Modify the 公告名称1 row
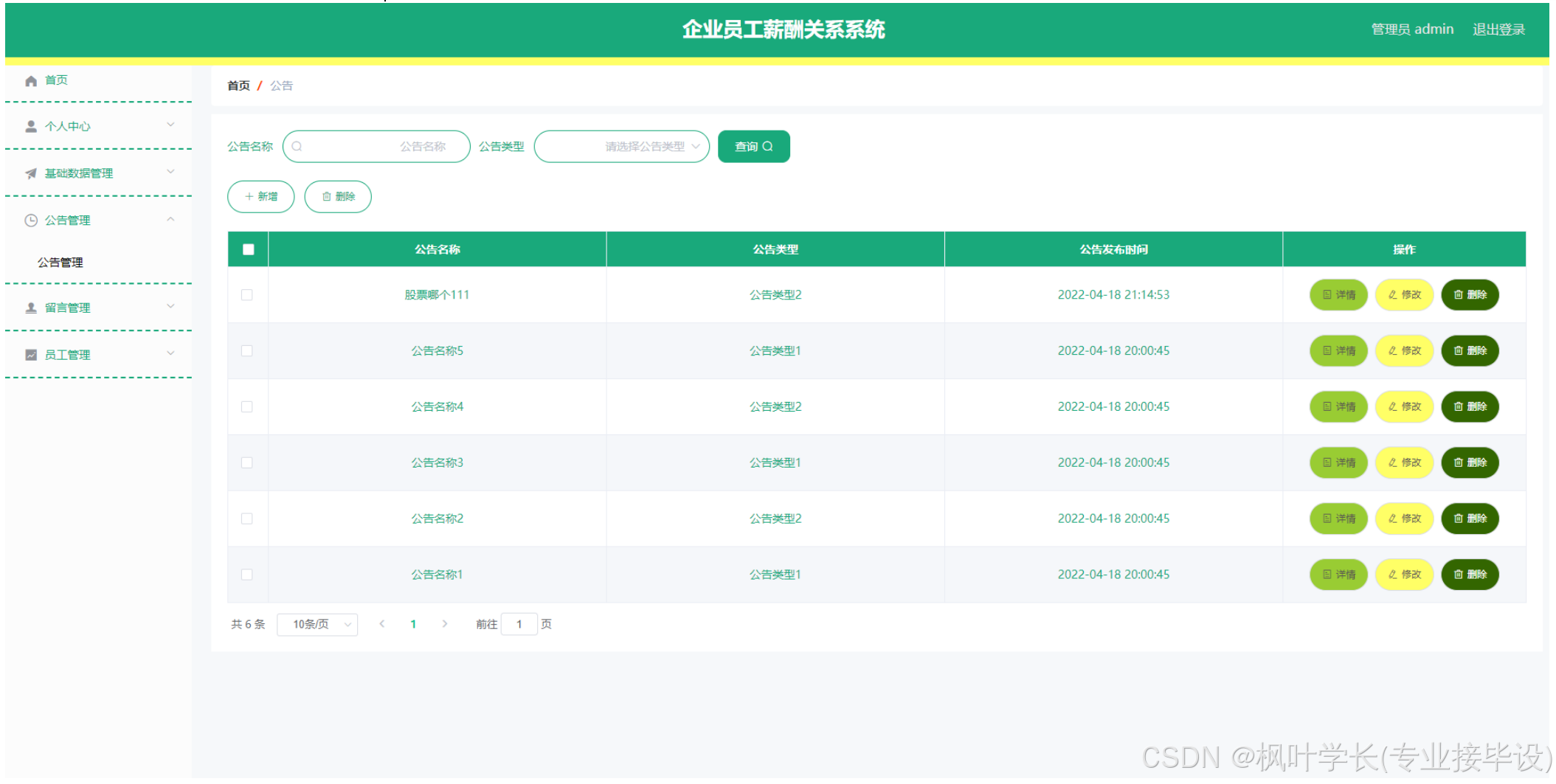This screenshot has height=784, width=1556. [1404, 575]
